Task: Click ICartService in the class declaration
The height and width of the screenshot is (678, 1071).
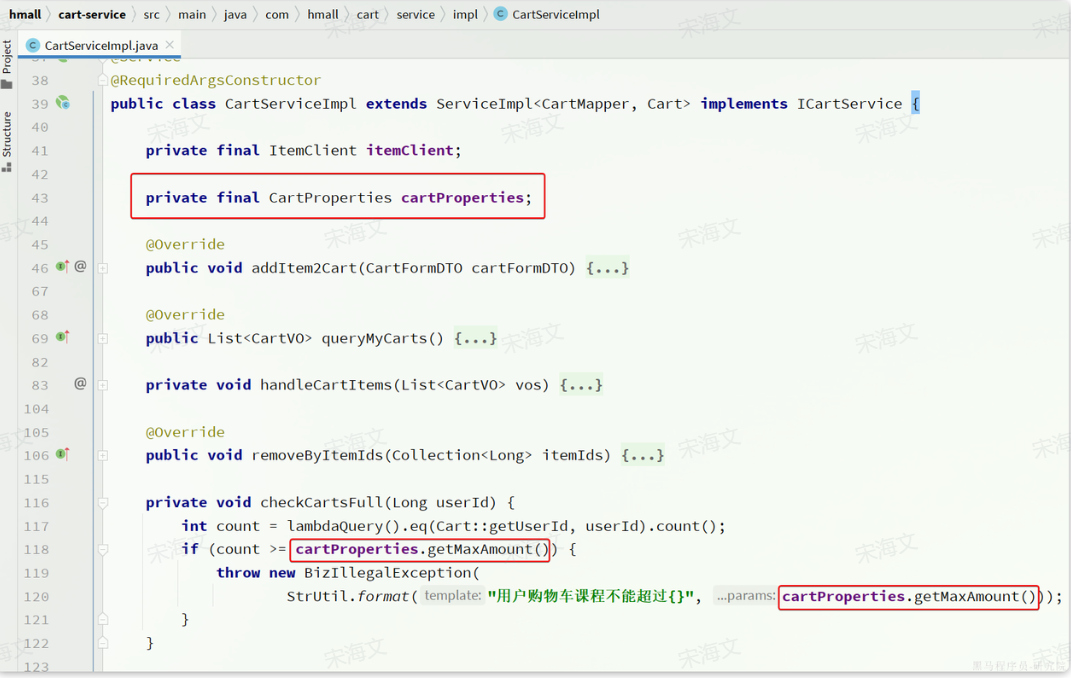Action: tap(849, 104)
